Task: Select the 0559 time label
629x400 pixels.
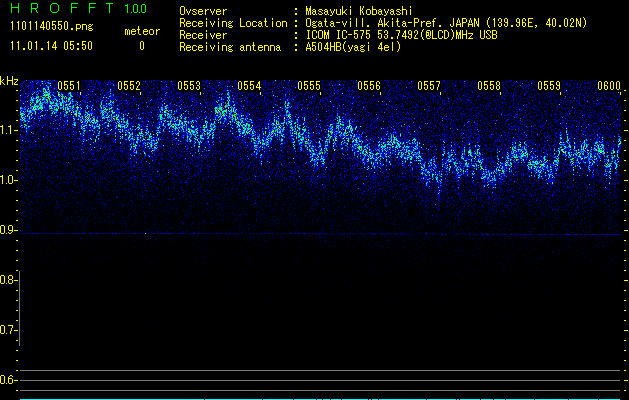Action: point(549,86)
